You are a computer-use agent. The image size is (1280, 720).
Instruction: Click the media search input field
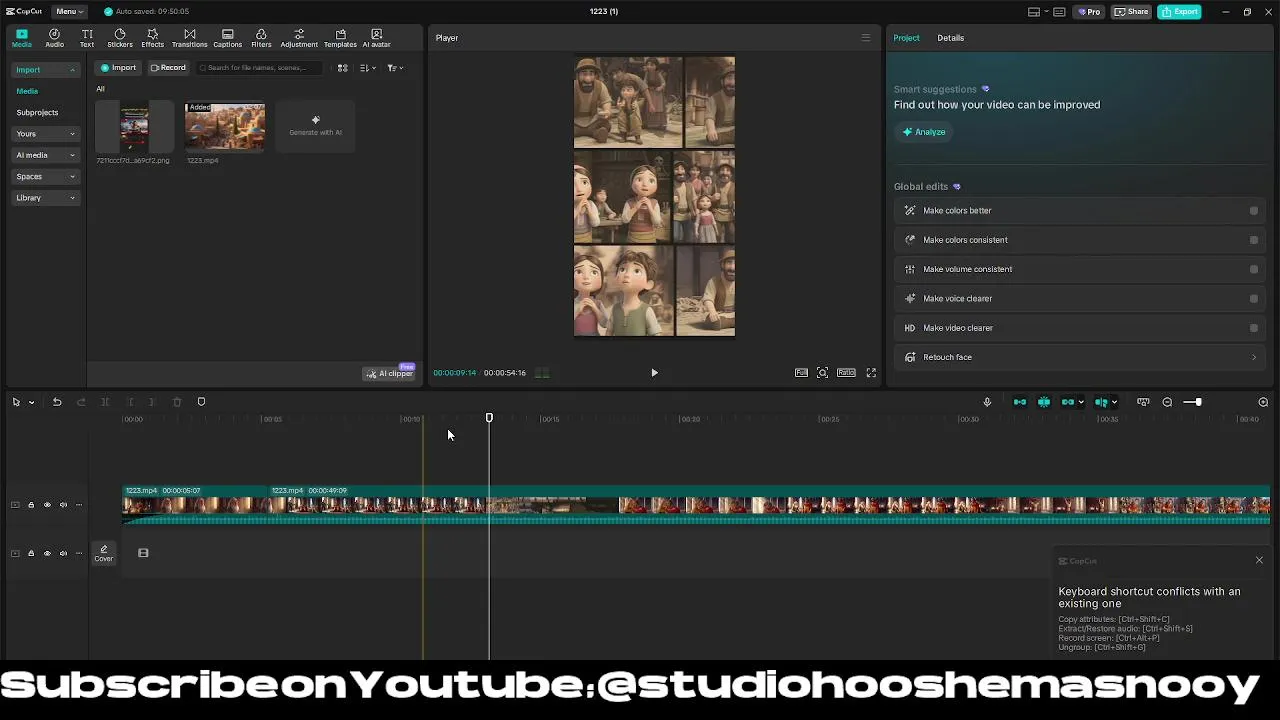pos(260,68)
